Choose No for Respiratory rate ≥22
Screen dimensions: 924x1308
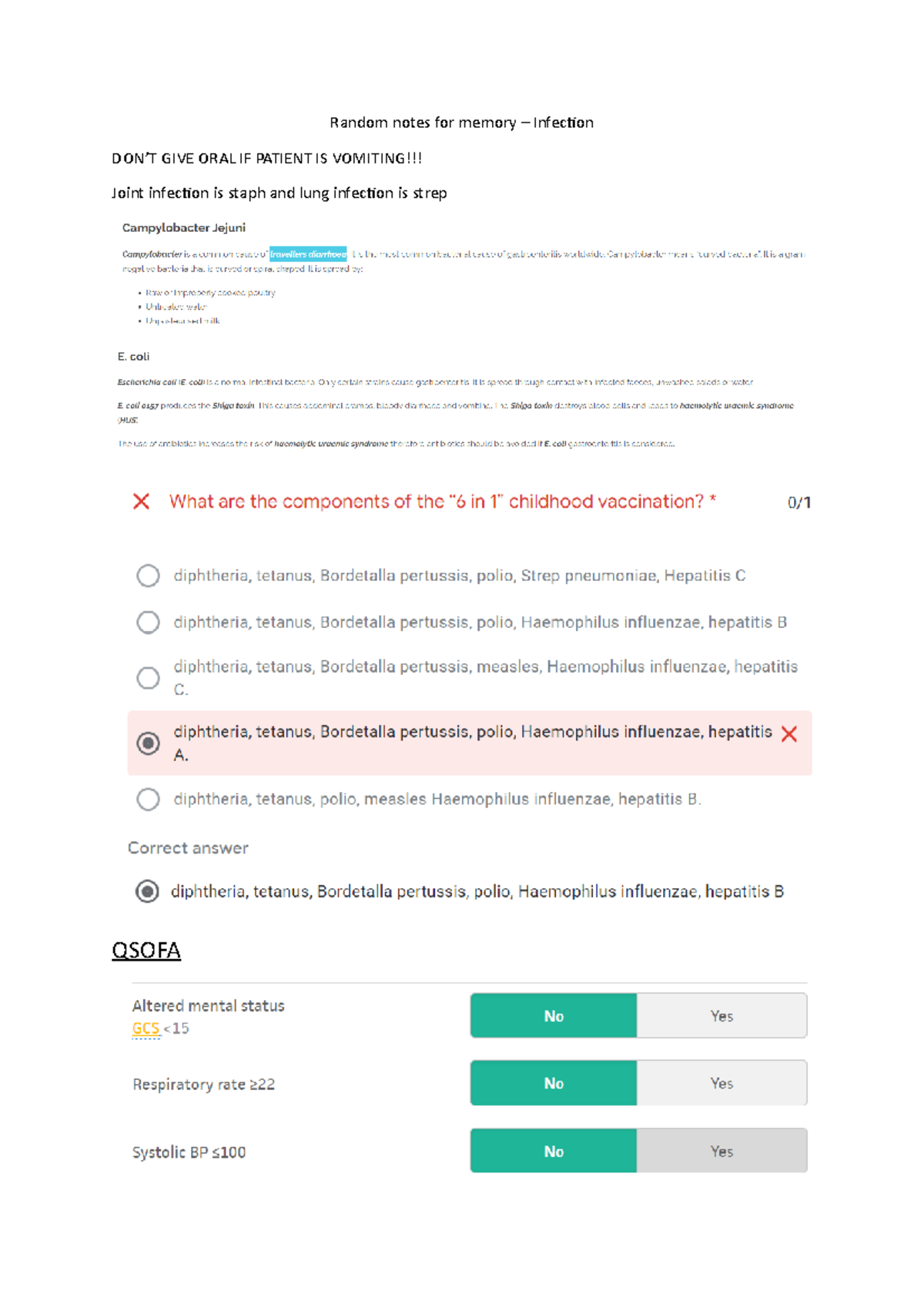554,1084
